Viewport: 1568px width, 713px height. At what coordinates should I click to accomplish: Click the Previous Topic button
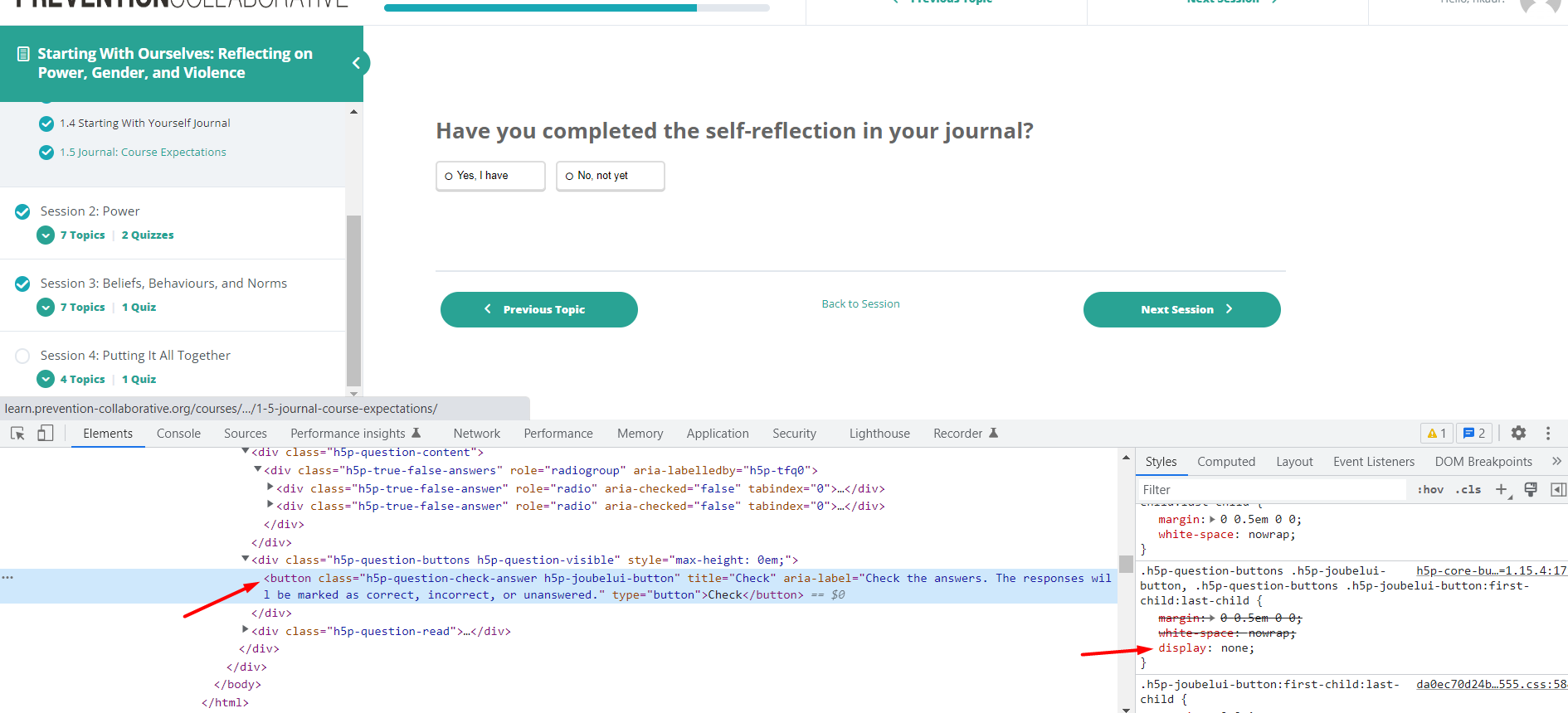pyautogui.click(x=539, y=309)
